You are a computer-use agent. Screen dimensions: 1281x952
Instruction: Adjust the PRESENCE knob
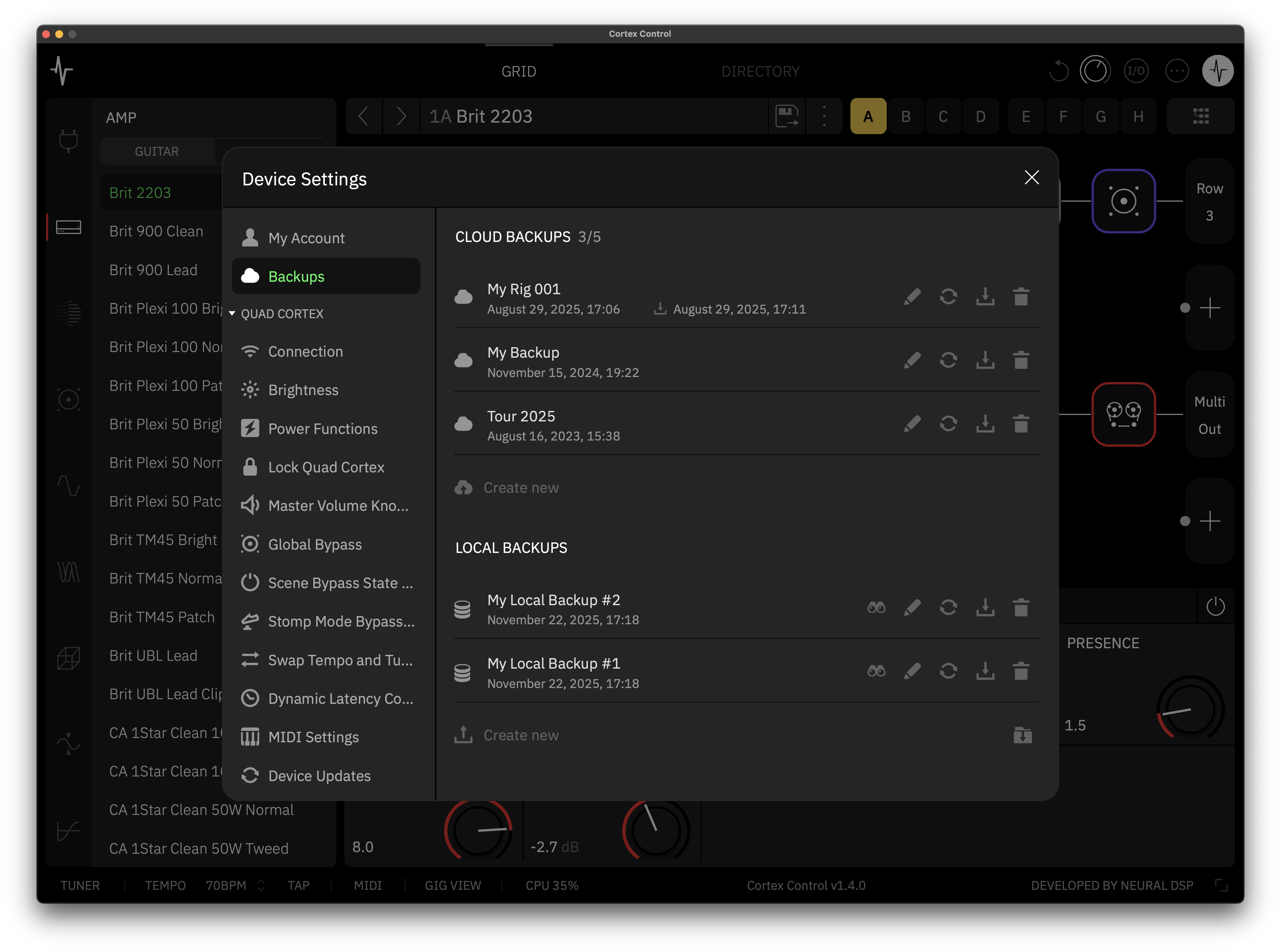[1190, 709]
